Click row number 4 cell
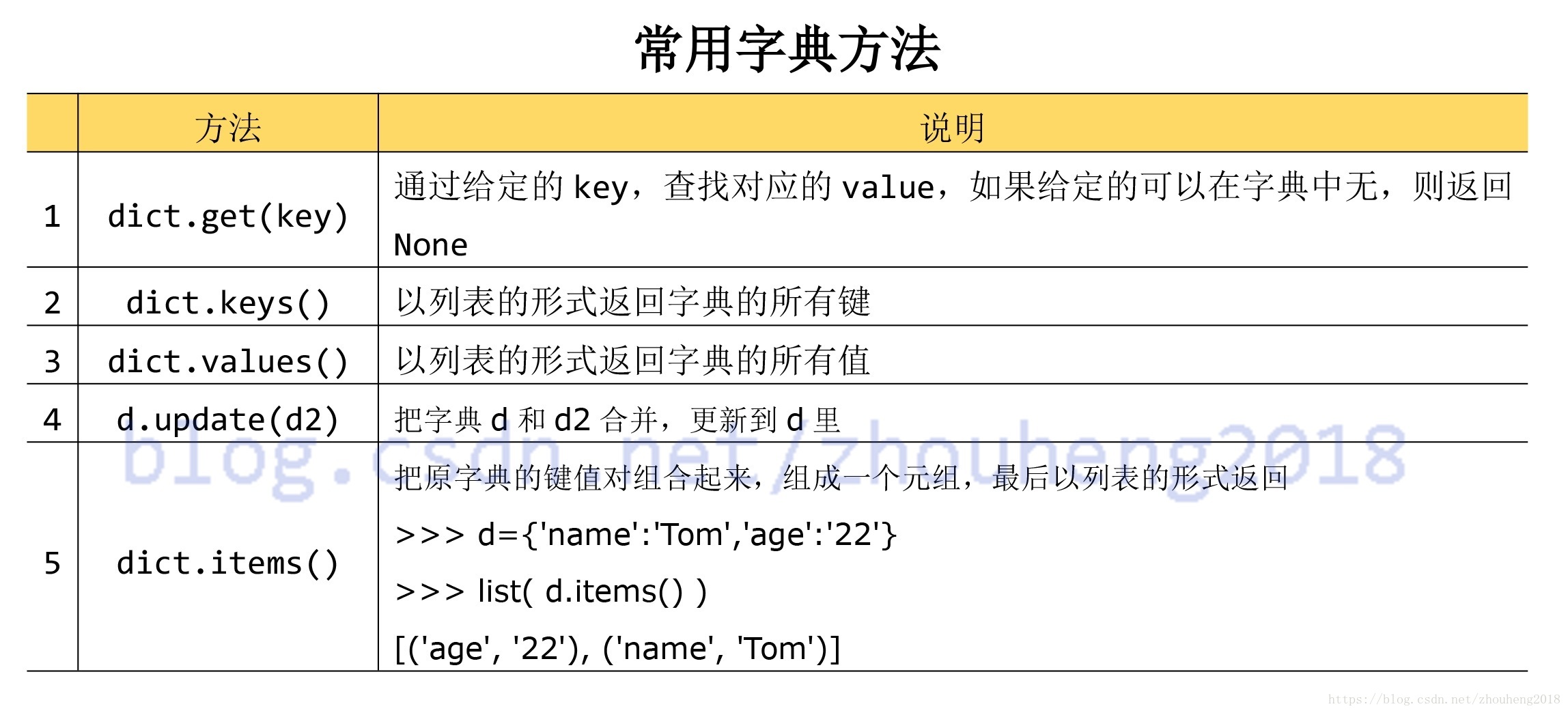 click(52, 419)
